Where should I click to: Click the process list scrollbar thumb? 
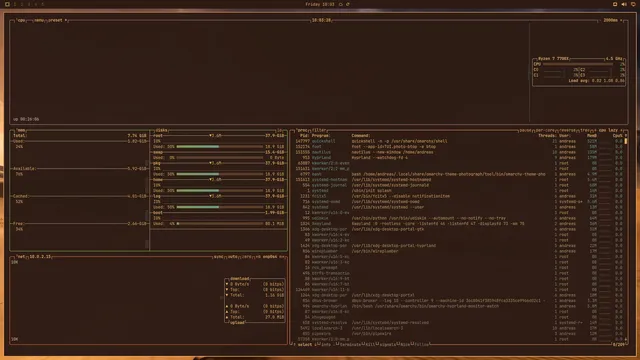pyautogui.click(x=626, y=141)
